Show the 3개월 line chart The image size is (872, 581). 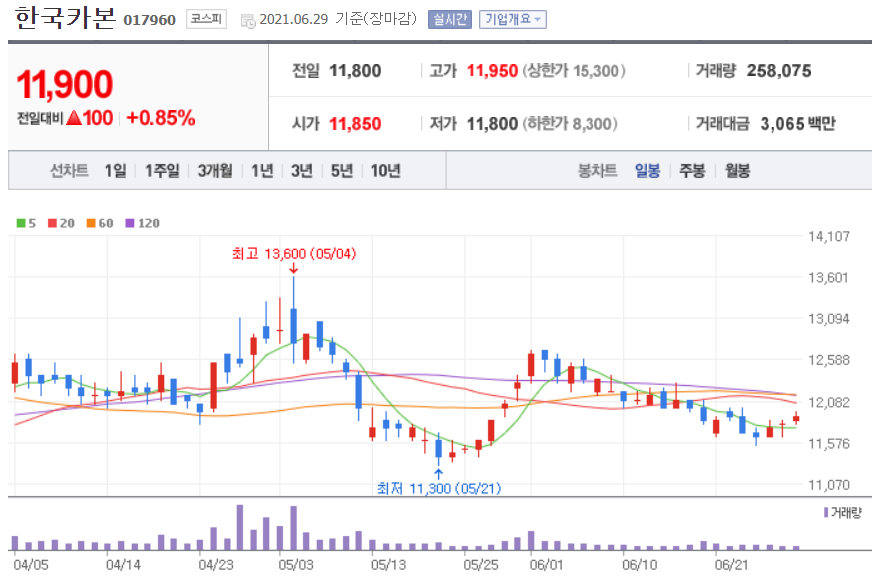pos(215,171)
